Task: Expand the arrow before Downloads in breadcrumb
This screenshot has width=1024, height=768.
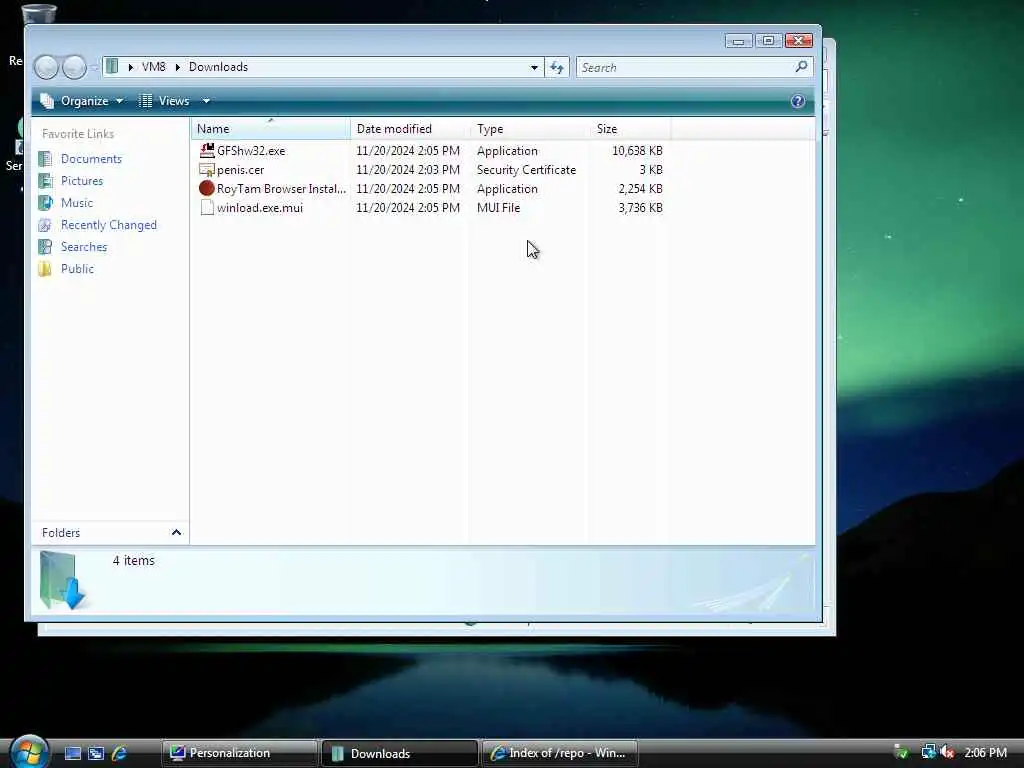Action: 178,67
